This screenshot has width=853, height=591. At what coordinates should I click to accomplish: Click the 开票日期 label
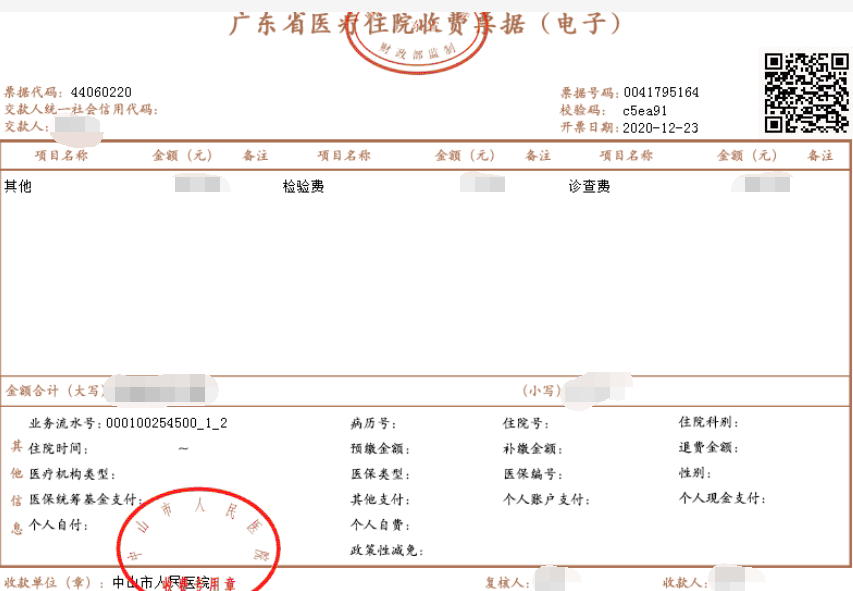pos(590,128)
